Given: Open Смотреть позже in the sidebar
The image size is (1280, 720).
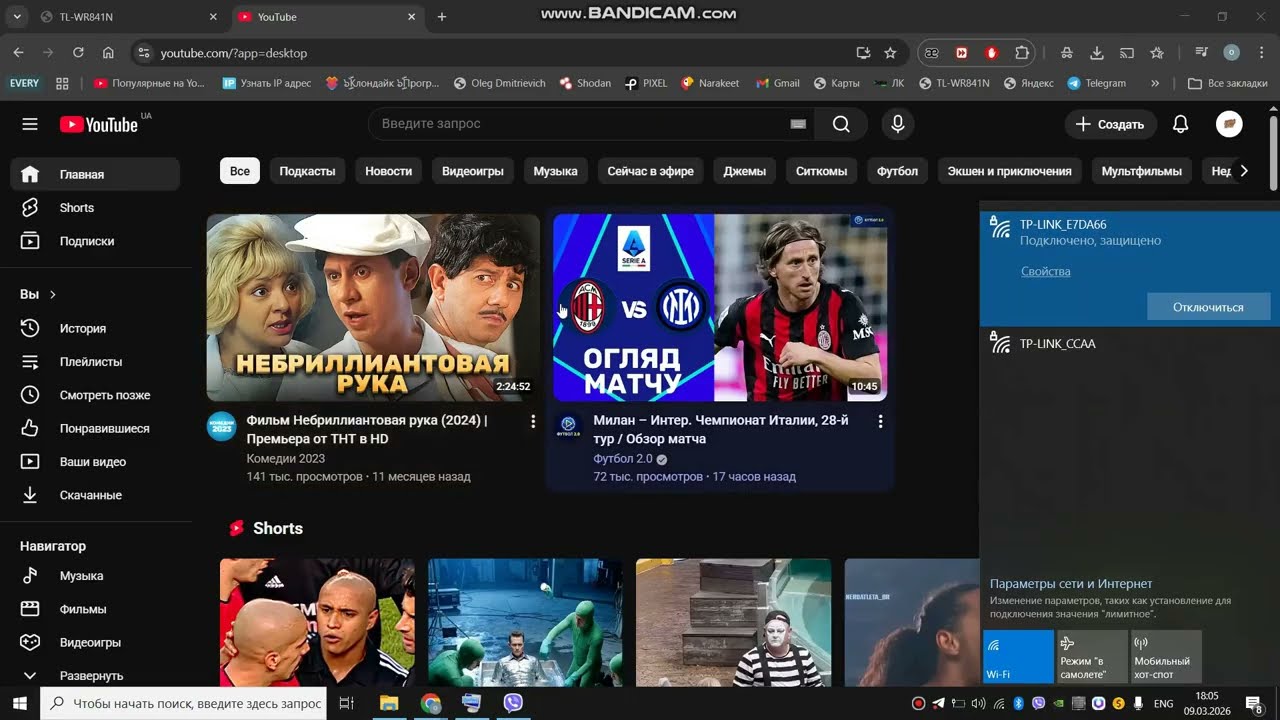Looking at the screenshot, I should 96,395.
